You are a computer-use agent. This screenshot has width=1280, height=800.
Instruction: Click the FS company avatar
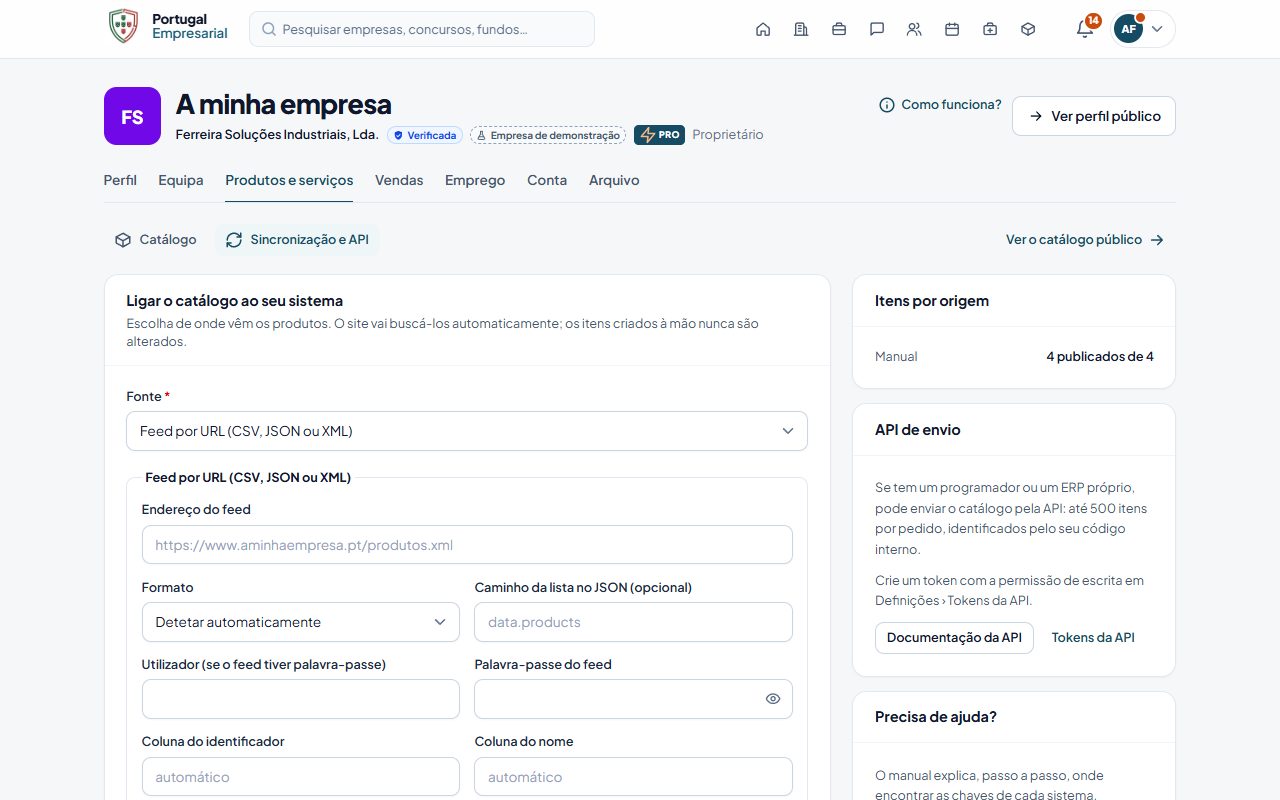(x=132, y=116)
